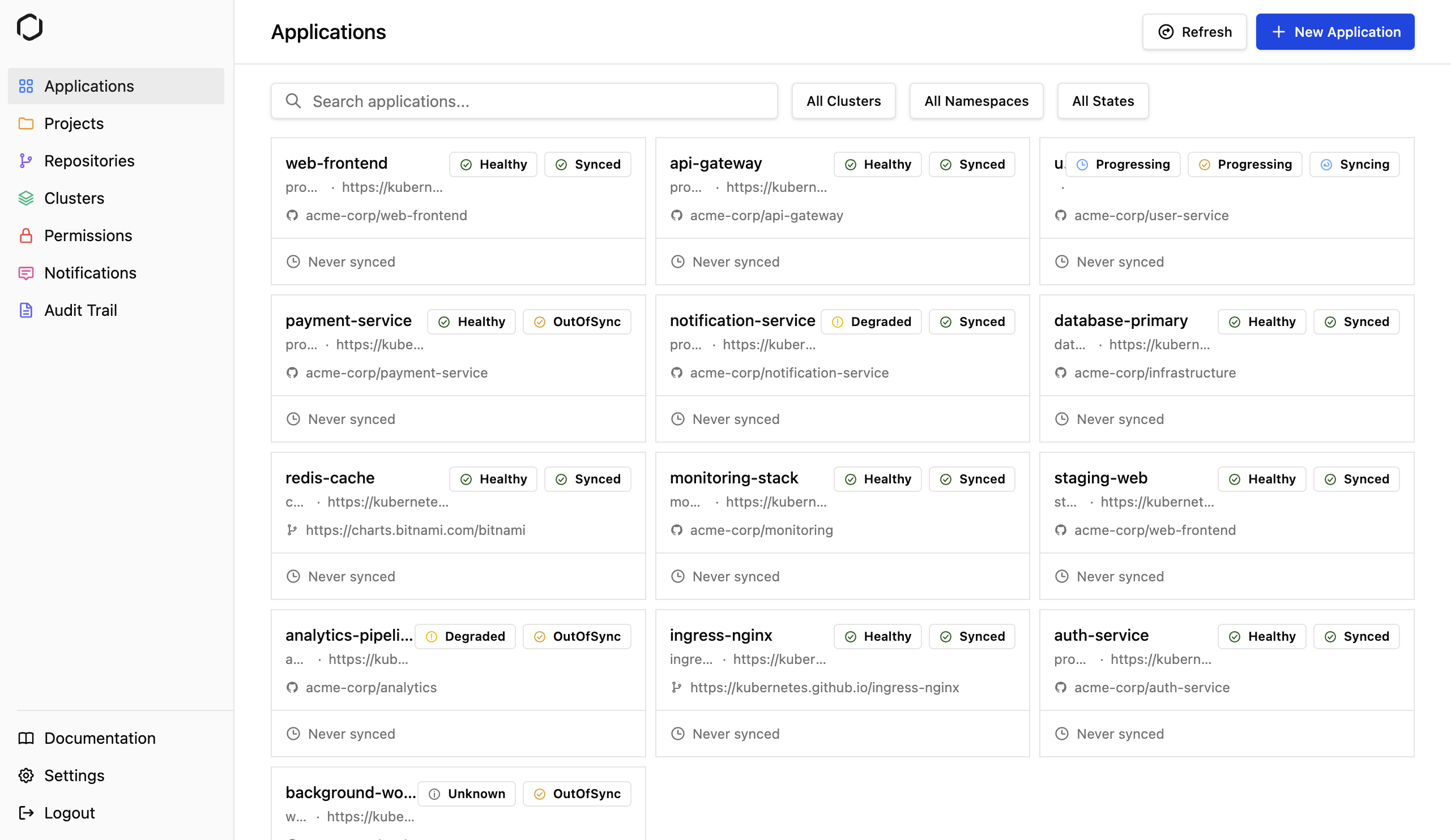Open the All Namespaces filter dropdown
The height and width of the screenshot is (840, 1451).
(976, 101)
